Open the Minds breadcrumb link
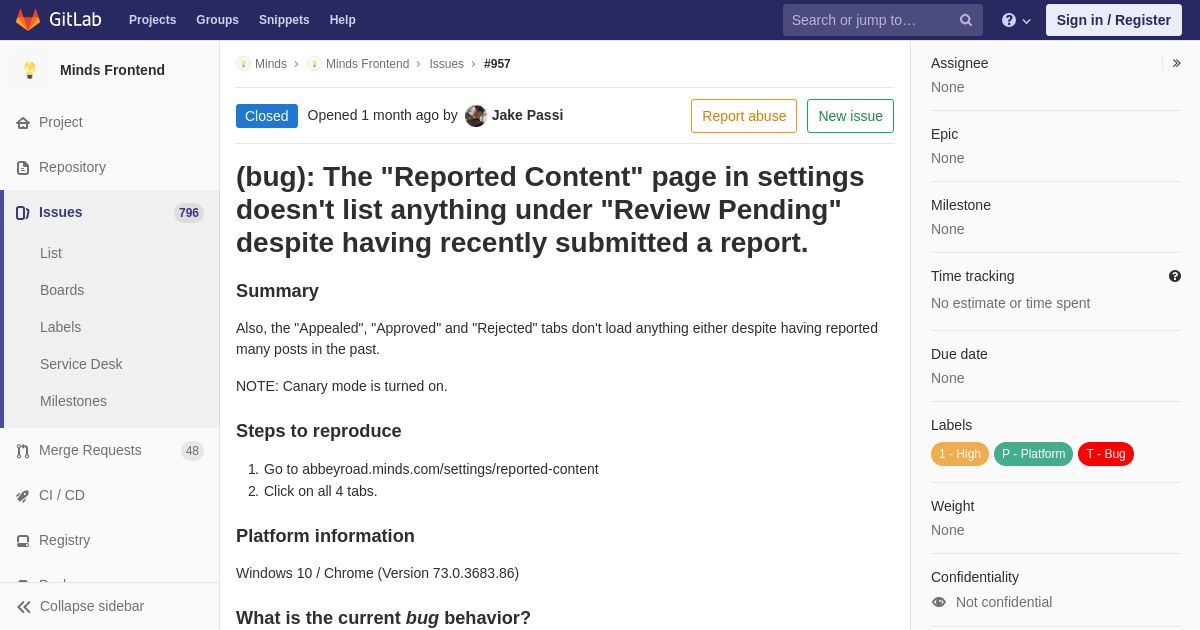The height and width of the screenshot is (630, 1200). (271, 64)
